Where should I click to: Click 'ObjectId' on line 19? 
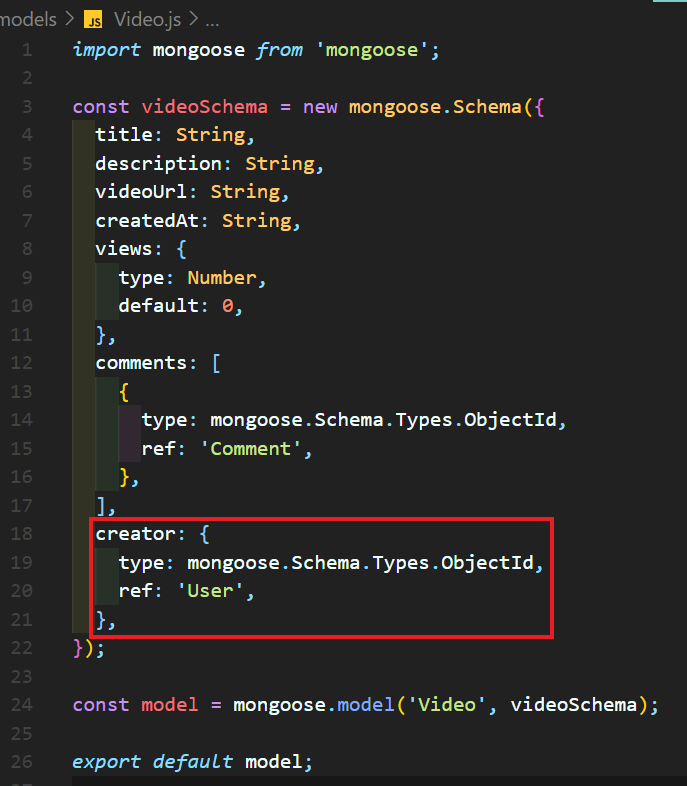(487, 562)
